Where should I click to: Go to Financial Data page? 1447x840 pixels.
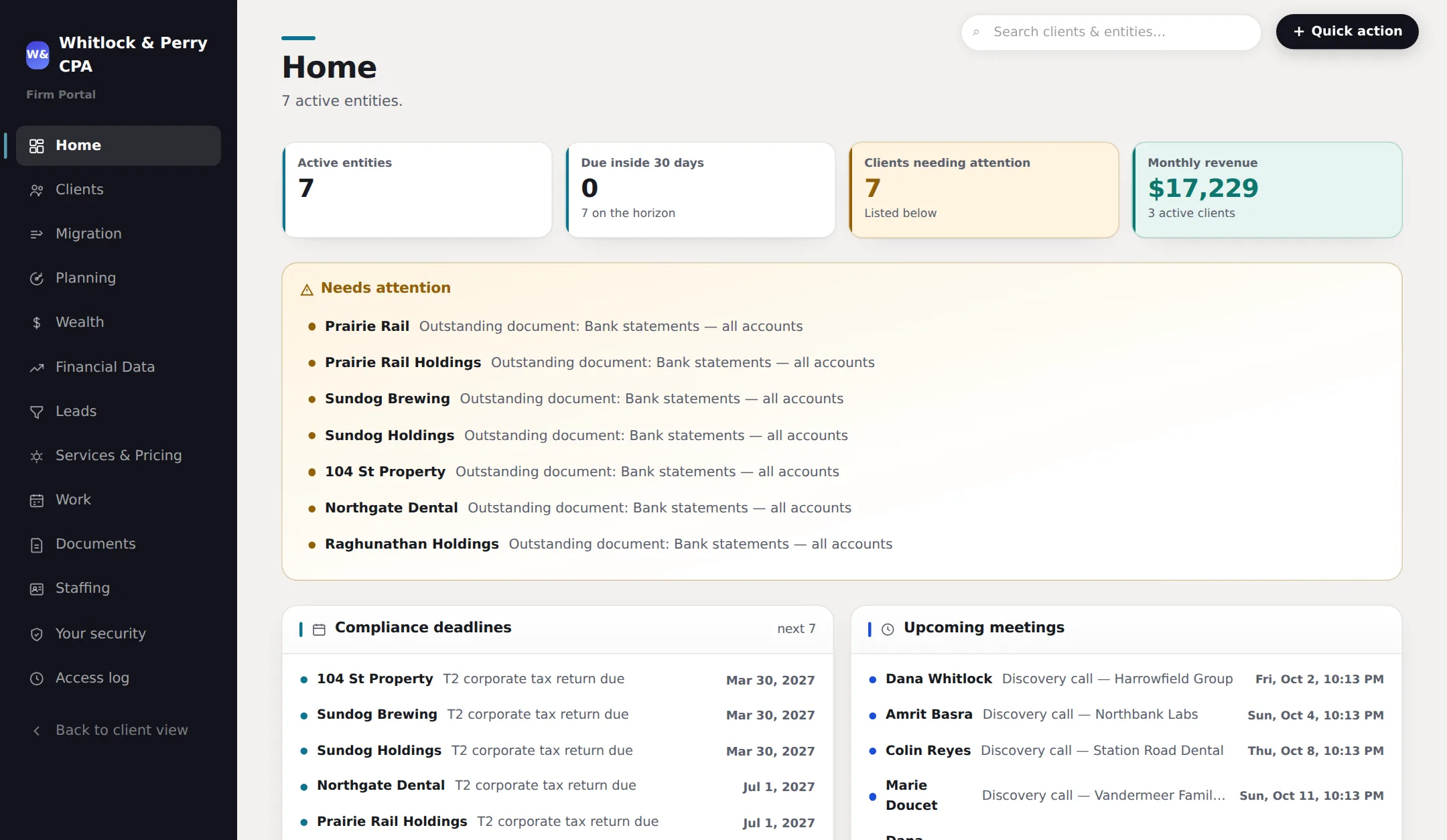point(119,367)
